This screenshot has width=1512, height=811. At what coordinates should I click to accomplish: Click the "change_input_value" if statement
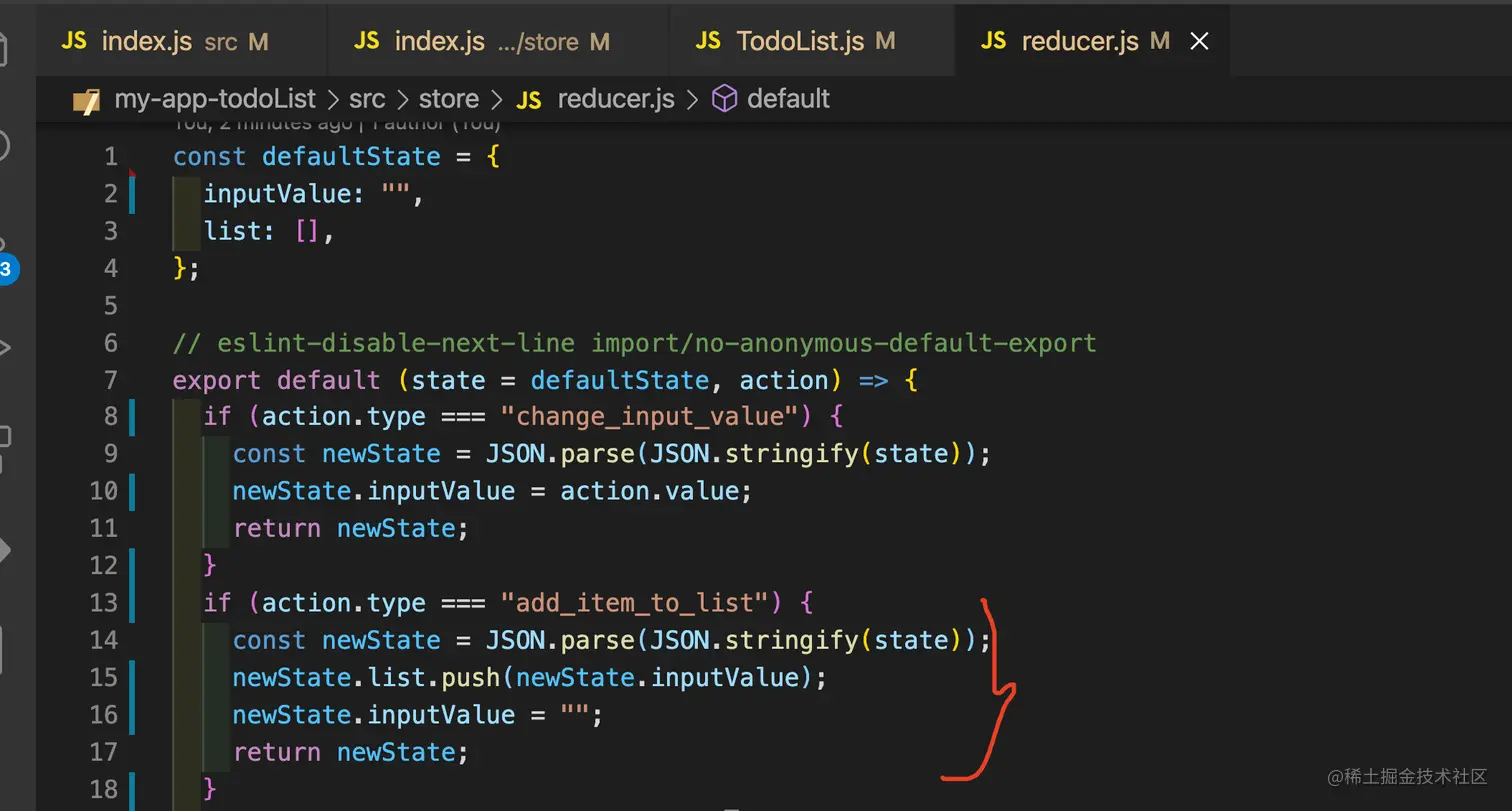524,416
